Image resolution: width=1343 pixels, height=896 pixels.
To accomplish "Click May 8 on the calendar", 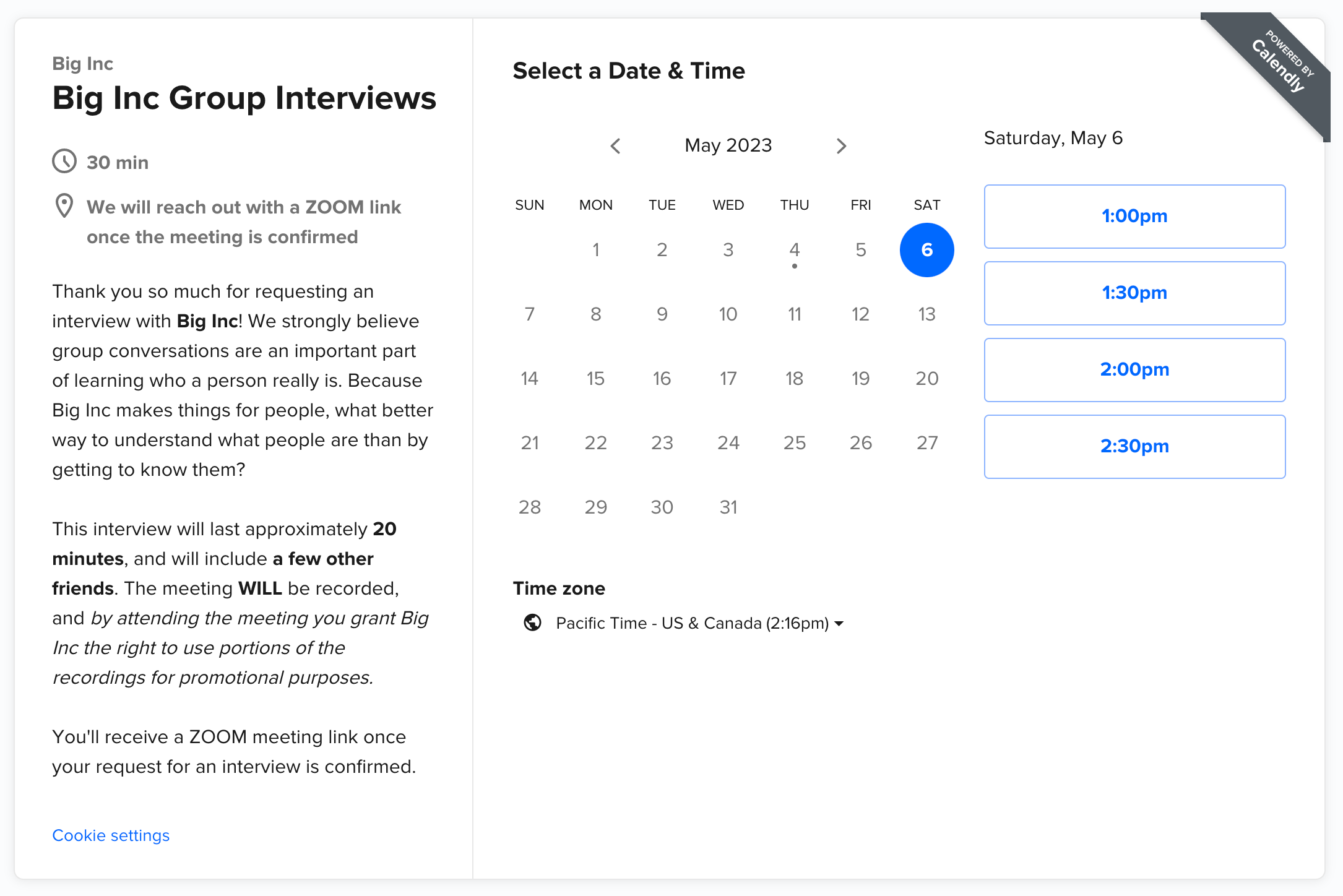I will click(x=595, y=314).
